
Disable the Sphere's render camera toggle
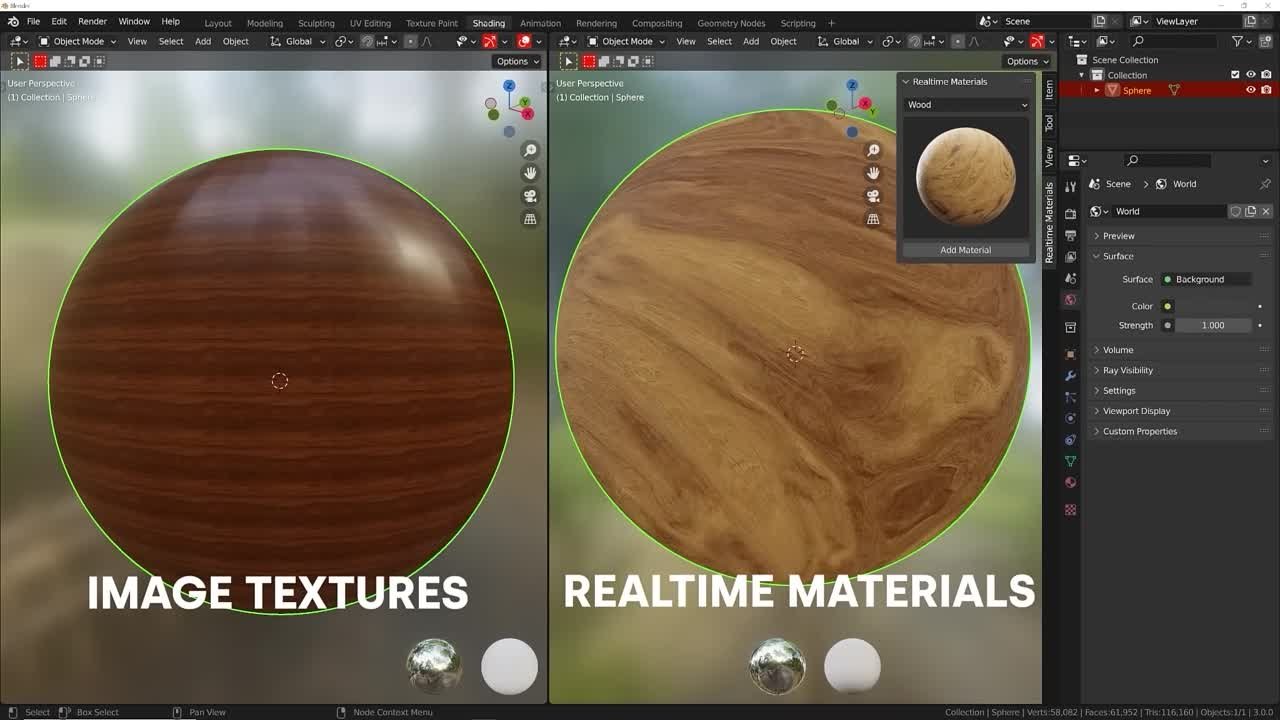click(x=1266, y=90)
